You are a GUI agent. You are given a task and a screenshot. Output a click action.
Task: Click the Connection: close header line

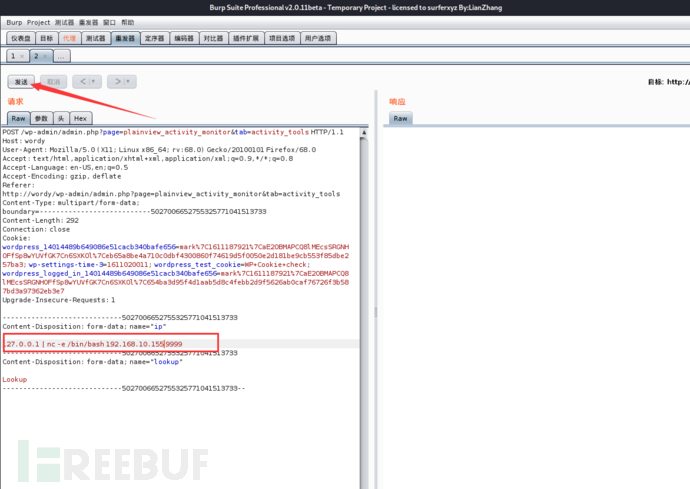point(36,229)
